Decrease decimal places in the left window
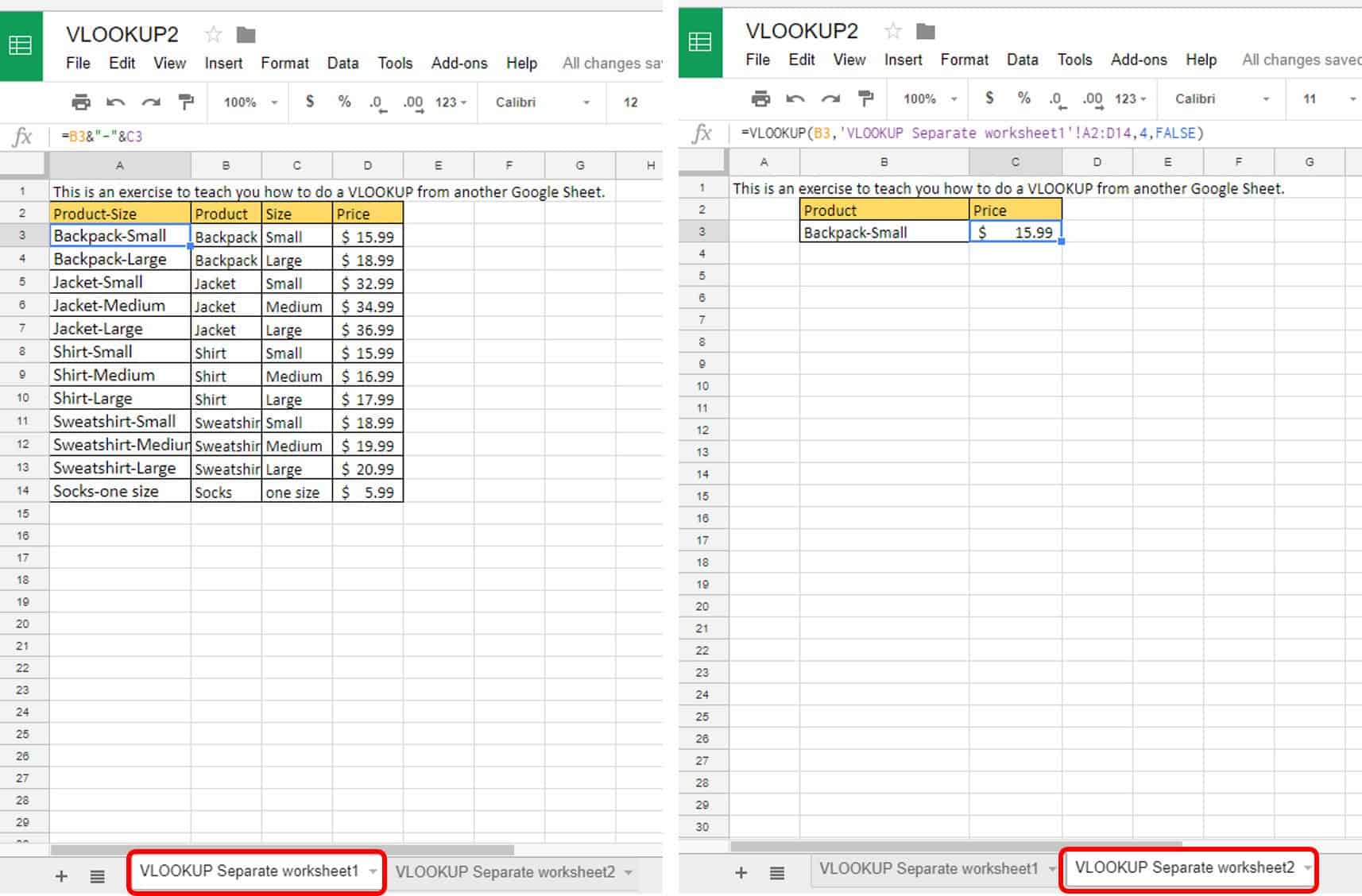Viewport: 1362px width, 896px height. (x=377, y=102)
